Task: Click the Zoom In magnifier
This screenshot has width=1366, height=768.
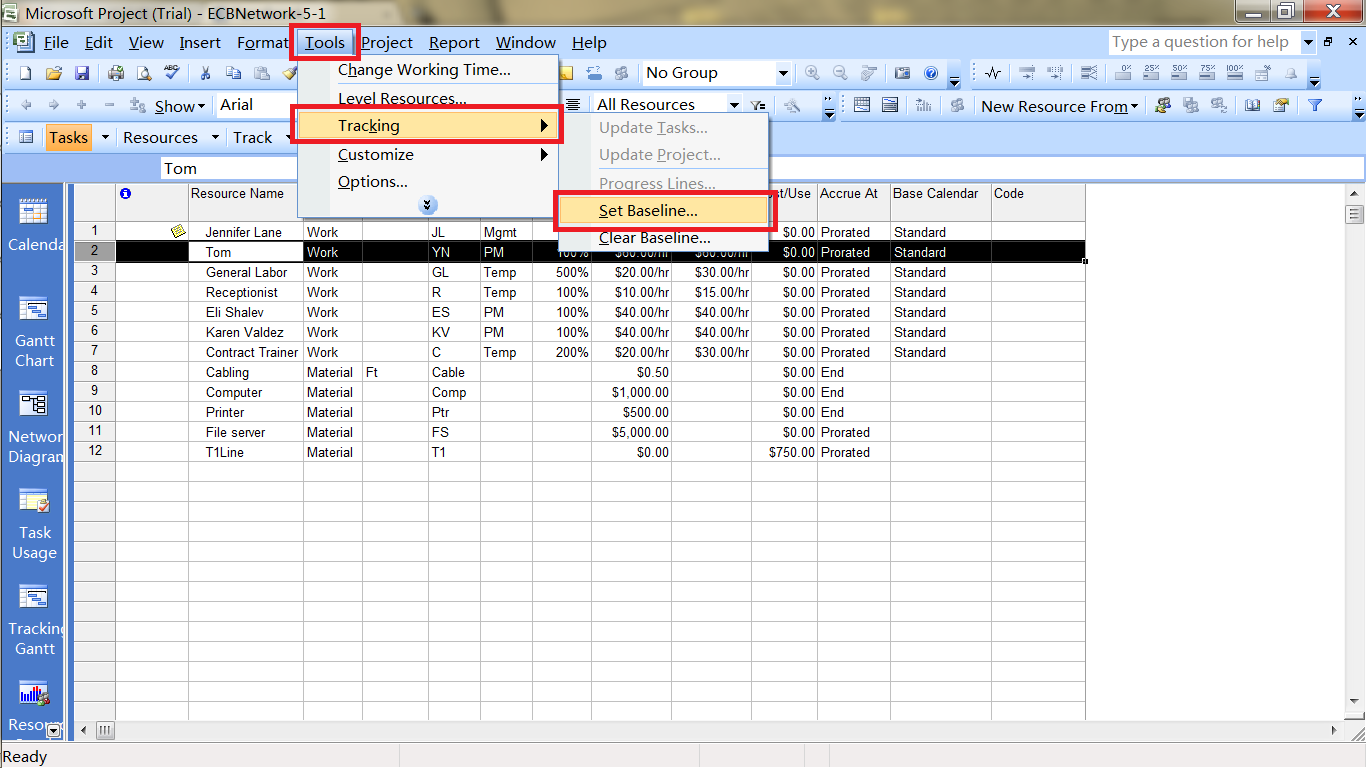Action: [x=812, y=73]
